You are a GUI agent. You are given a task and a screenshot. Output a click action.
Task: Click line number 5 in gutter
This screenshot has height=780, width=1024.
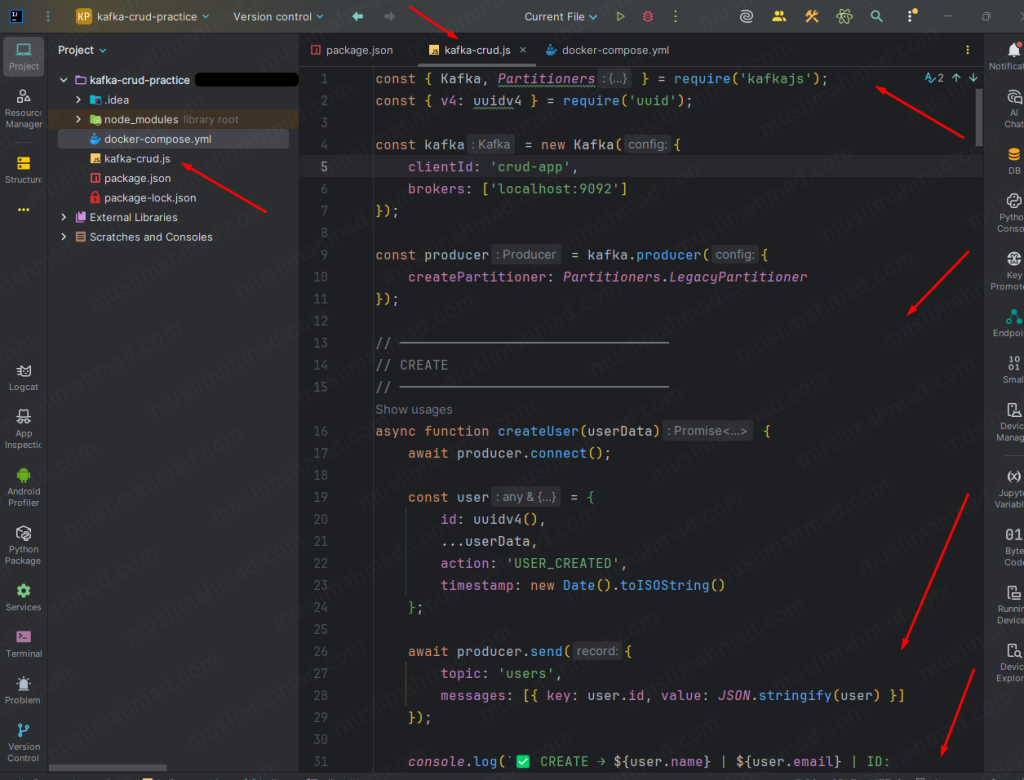(323, 167)
